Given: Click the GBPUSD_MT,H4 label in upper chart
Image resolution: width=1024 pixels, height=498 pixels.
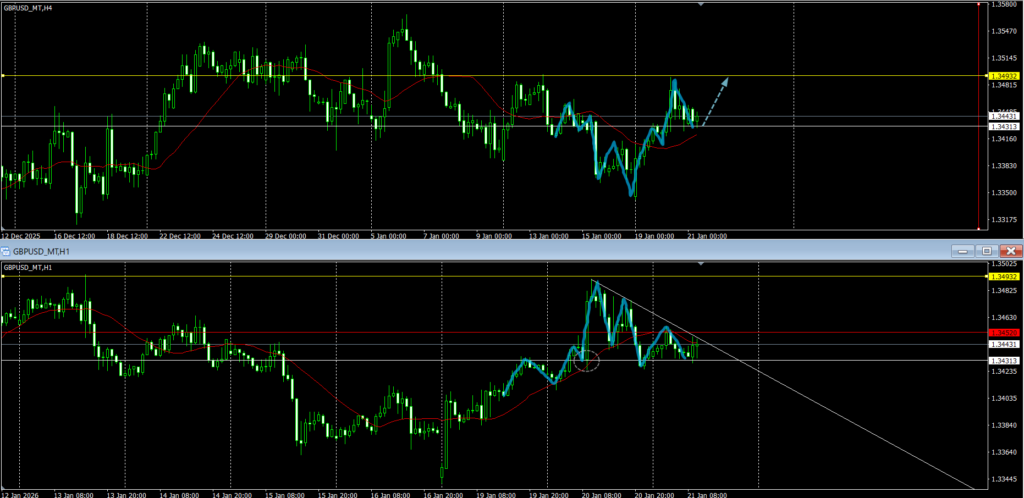Looking at the screenshot, I should pyautogui.click(x=28, y=9).
